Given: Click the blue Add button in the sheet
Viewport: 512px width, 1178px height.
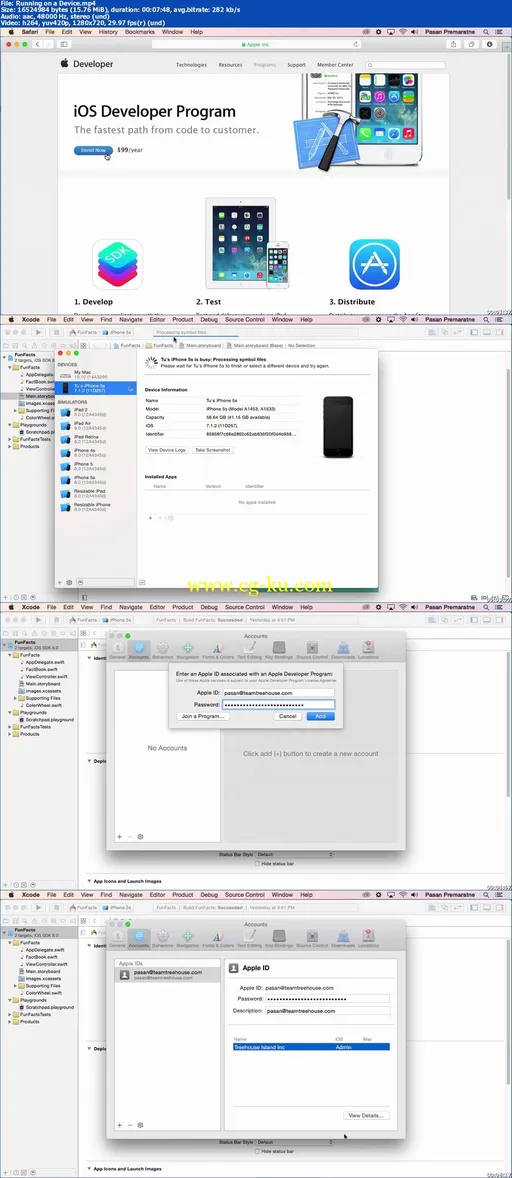Looking at the screenshot, I should [321, 717].
